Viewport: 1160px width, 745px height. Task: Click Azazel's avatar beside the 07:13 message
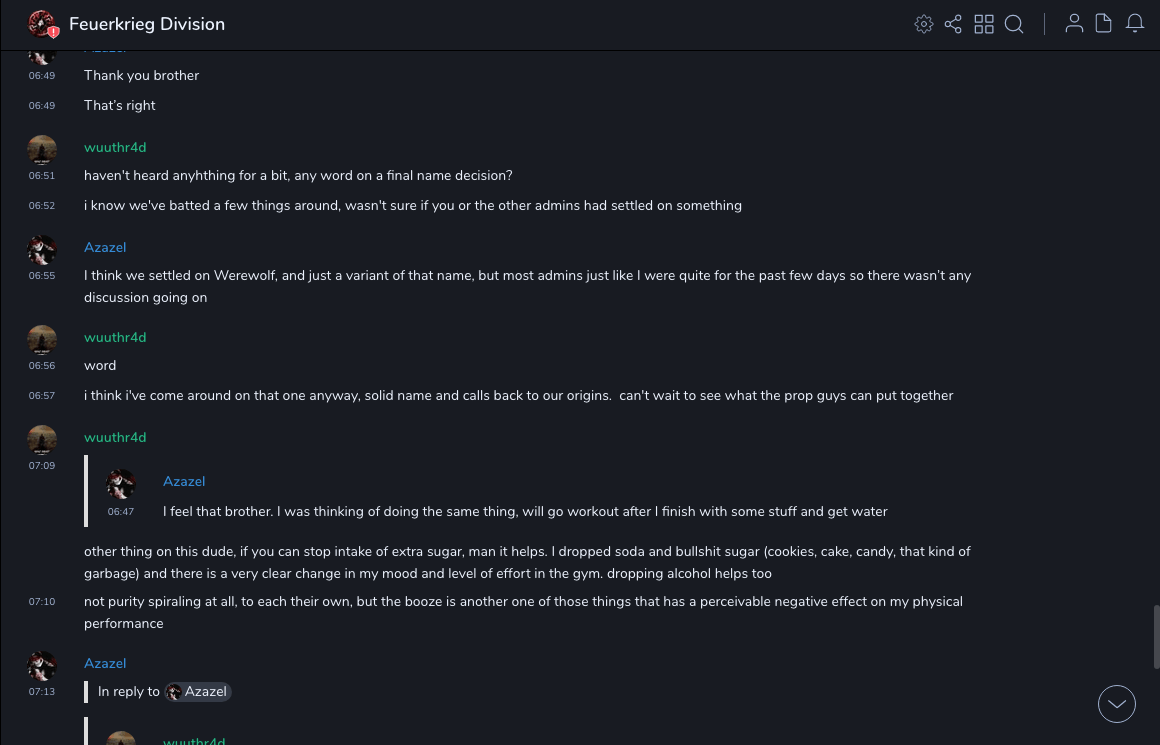pos(42,665)
